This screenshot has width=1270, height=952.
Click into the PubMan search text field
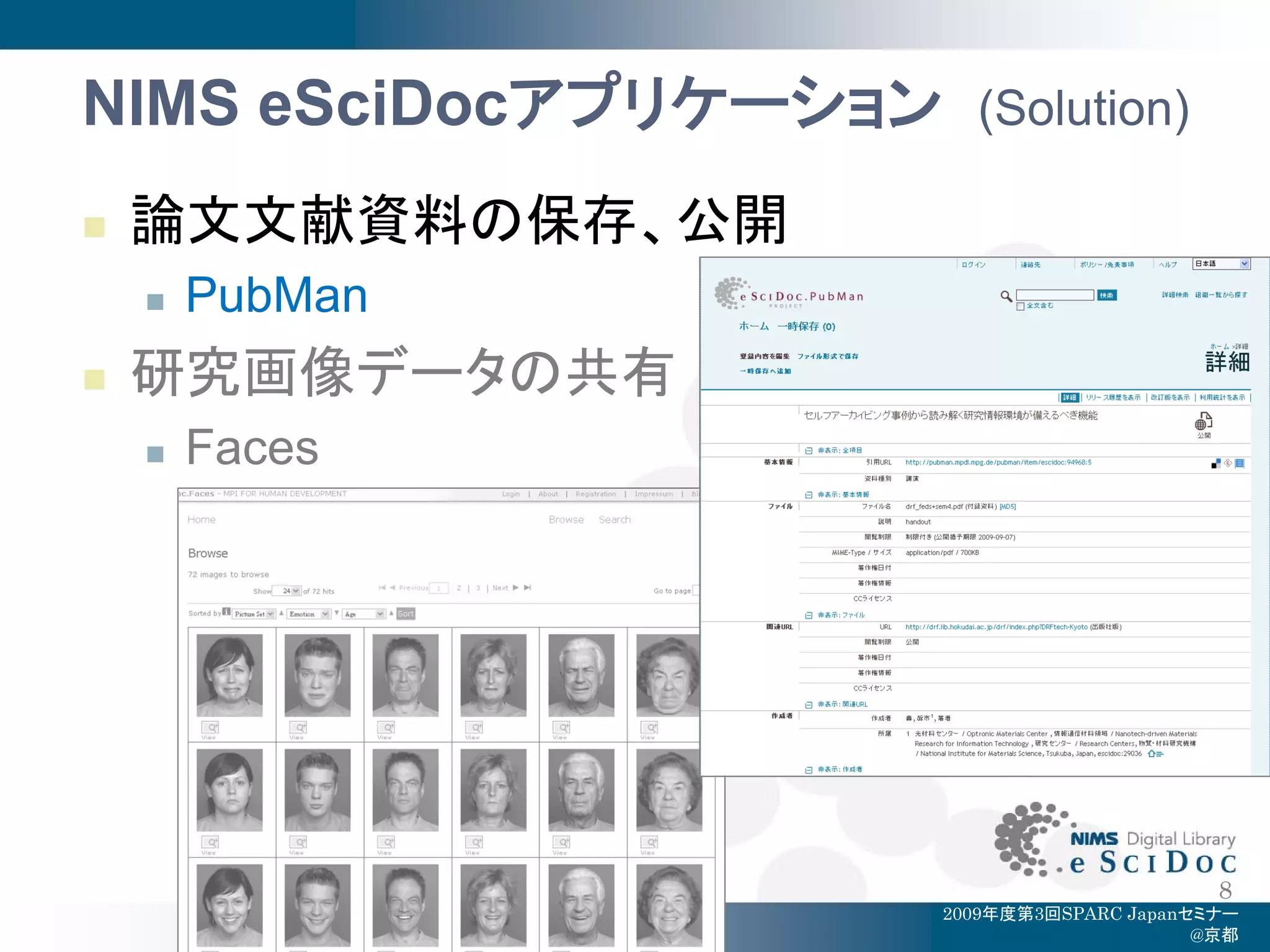click(1055, 295)
